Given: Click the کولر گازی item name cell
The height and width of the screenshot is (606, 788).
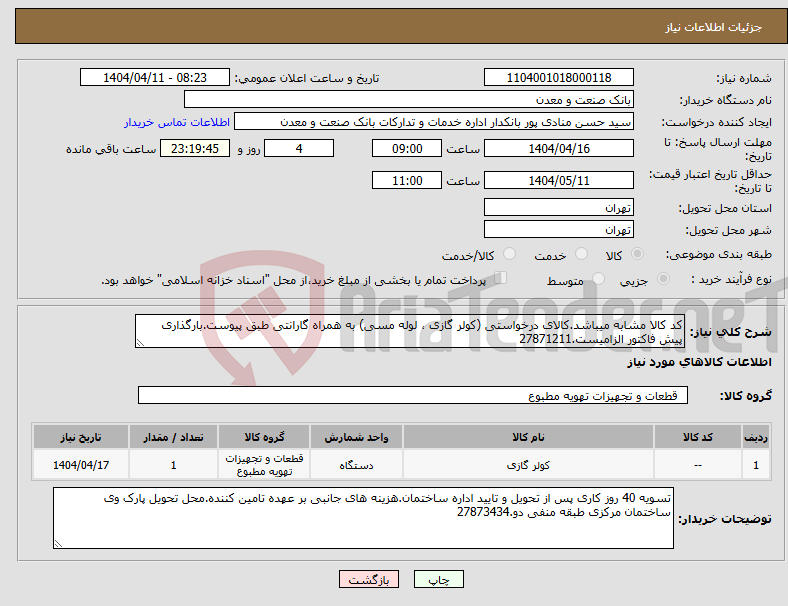Looking at the screenshot, I should (528, 465).
